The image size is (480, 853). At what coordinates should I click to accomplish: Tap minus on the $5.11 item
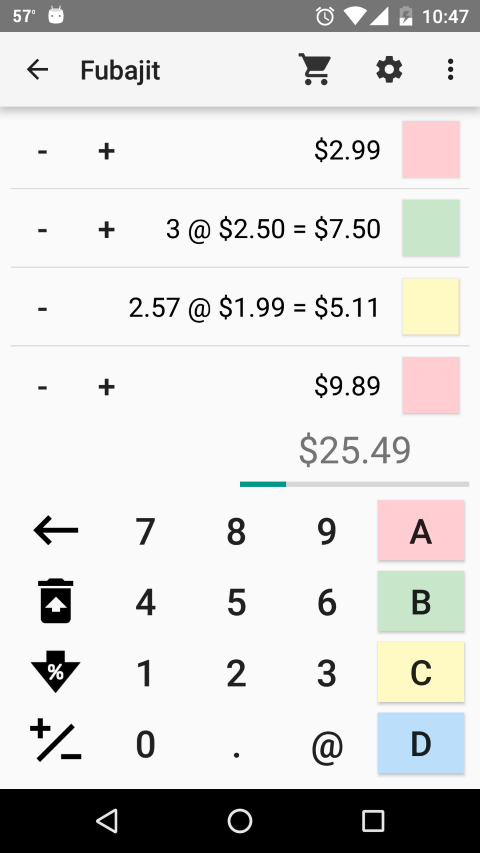point(42,308)
